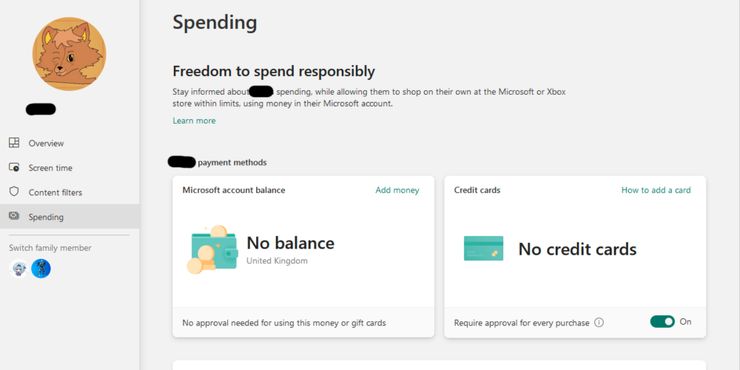Click the wallet with coins illustration
The height and width of the screenshot is (370, 740).
(212, 250)
